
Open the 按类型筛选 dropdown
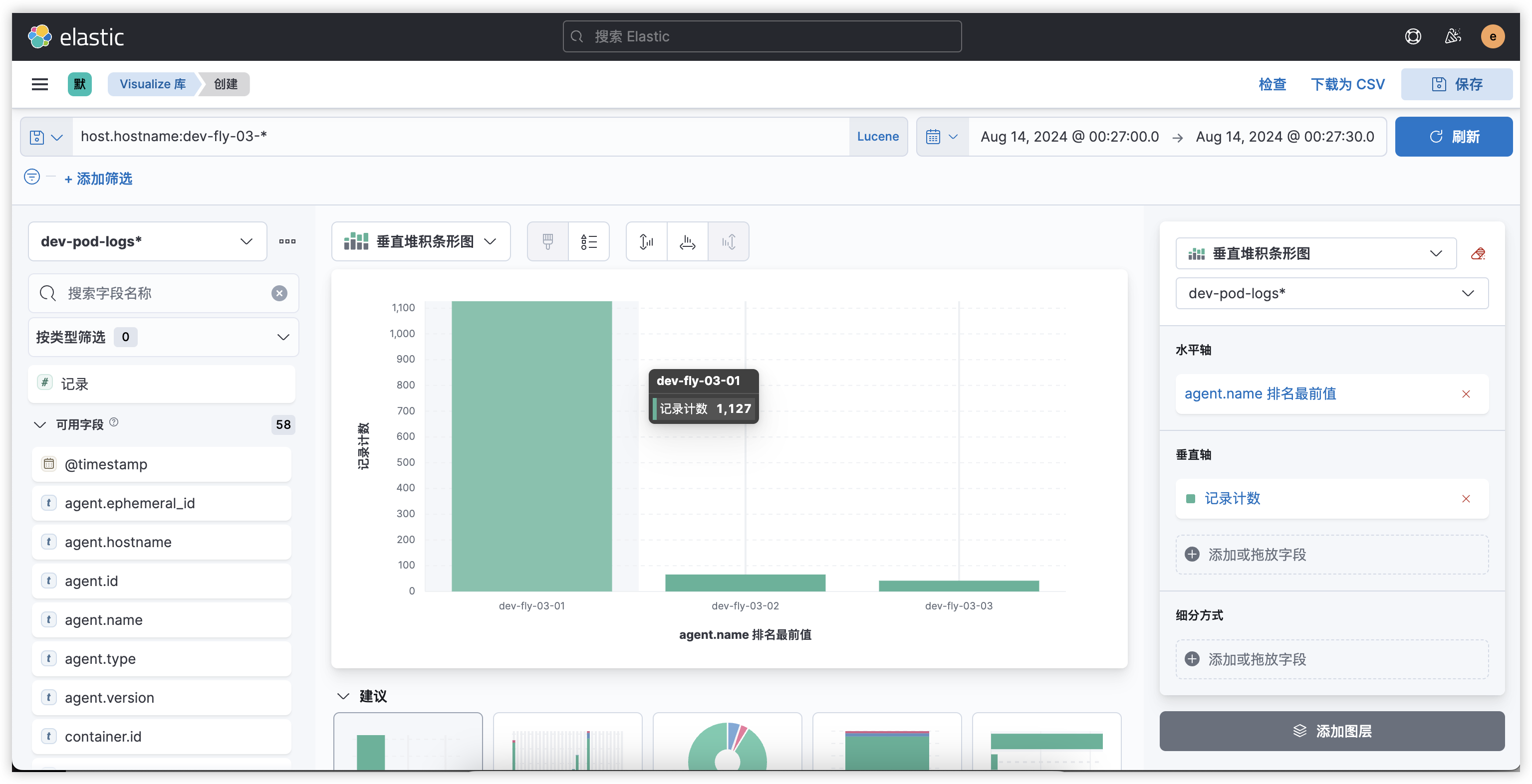point(163,337)
